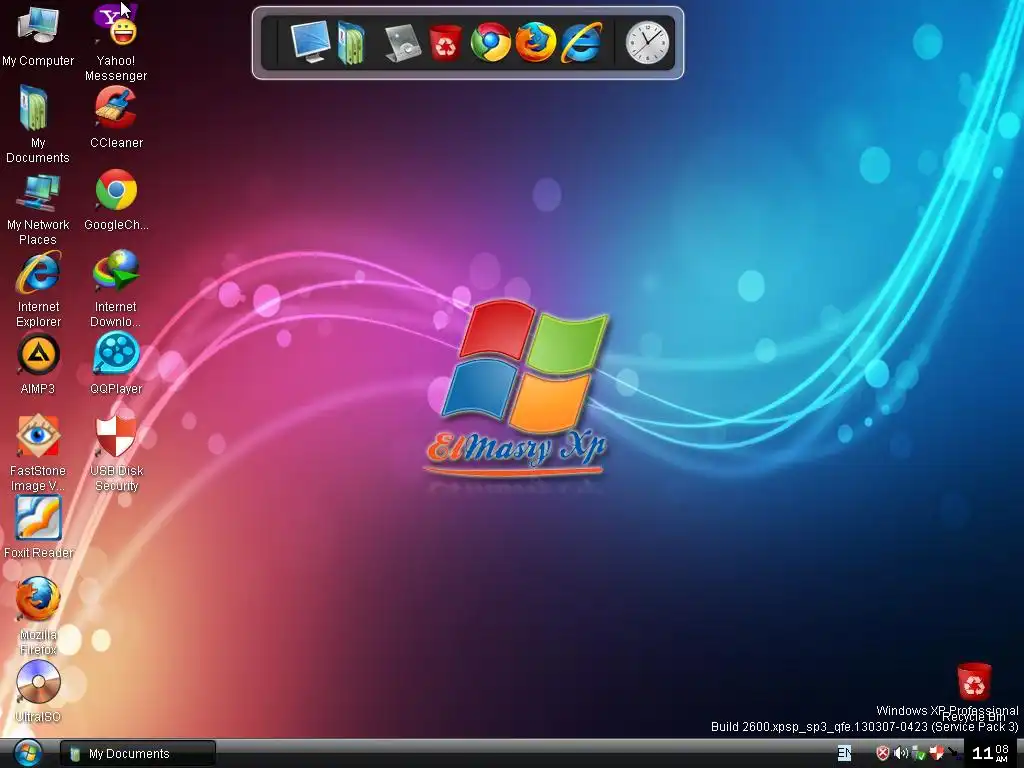1024x768 pixels.
Task: Click the green checkmark tray icon
Action: 918,754
